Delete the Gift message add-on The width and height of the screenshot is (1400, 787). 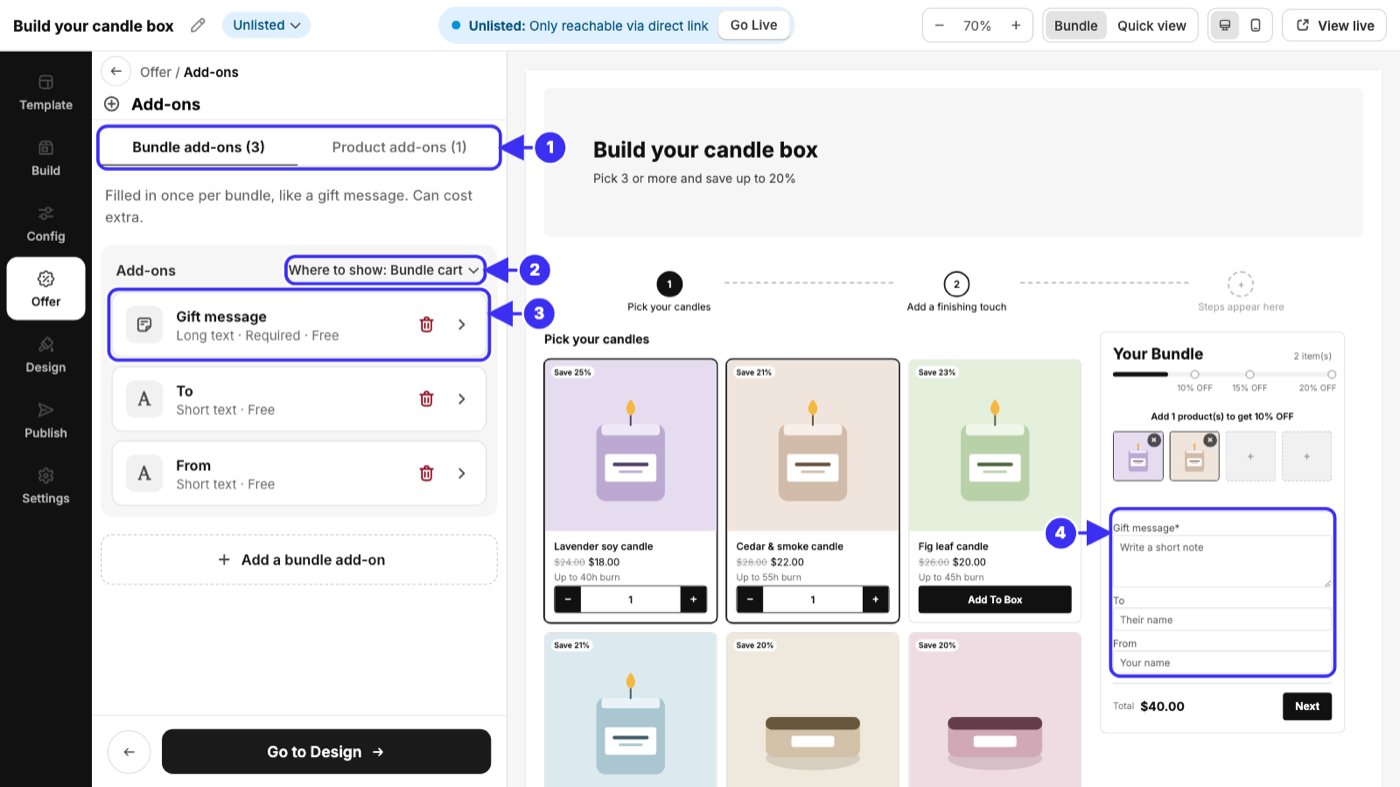click(x=426, y=324)
